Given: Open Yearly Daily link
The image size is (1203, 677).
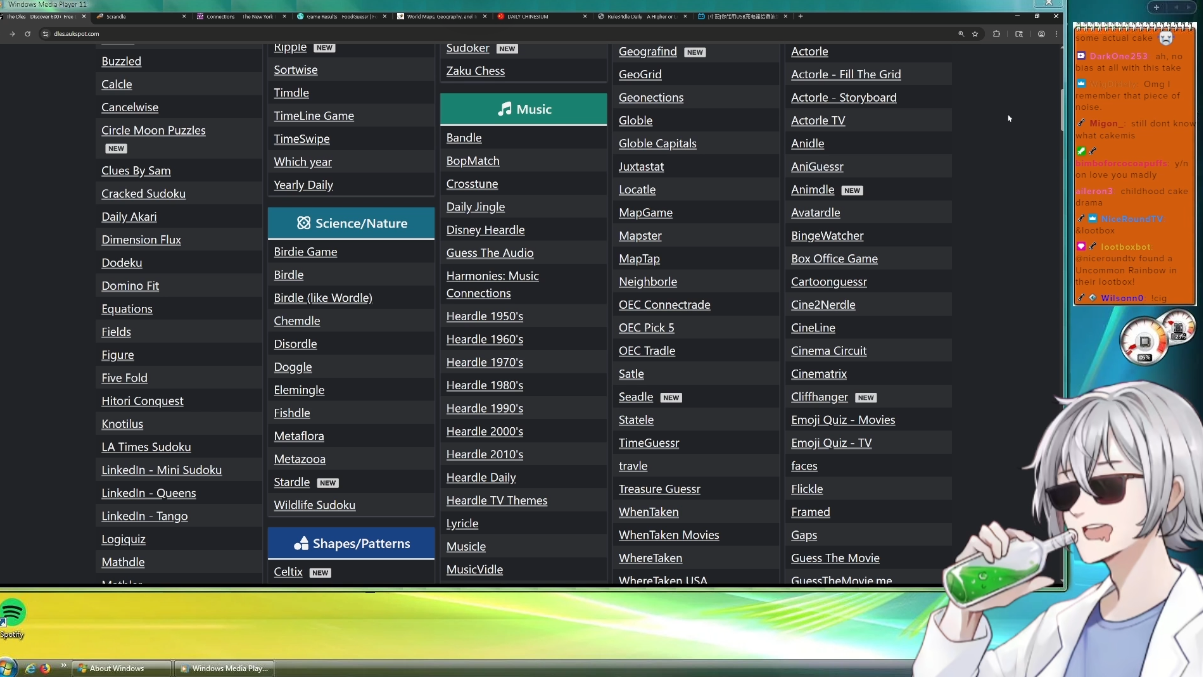Looking at the screenshot, I should 304,185.
